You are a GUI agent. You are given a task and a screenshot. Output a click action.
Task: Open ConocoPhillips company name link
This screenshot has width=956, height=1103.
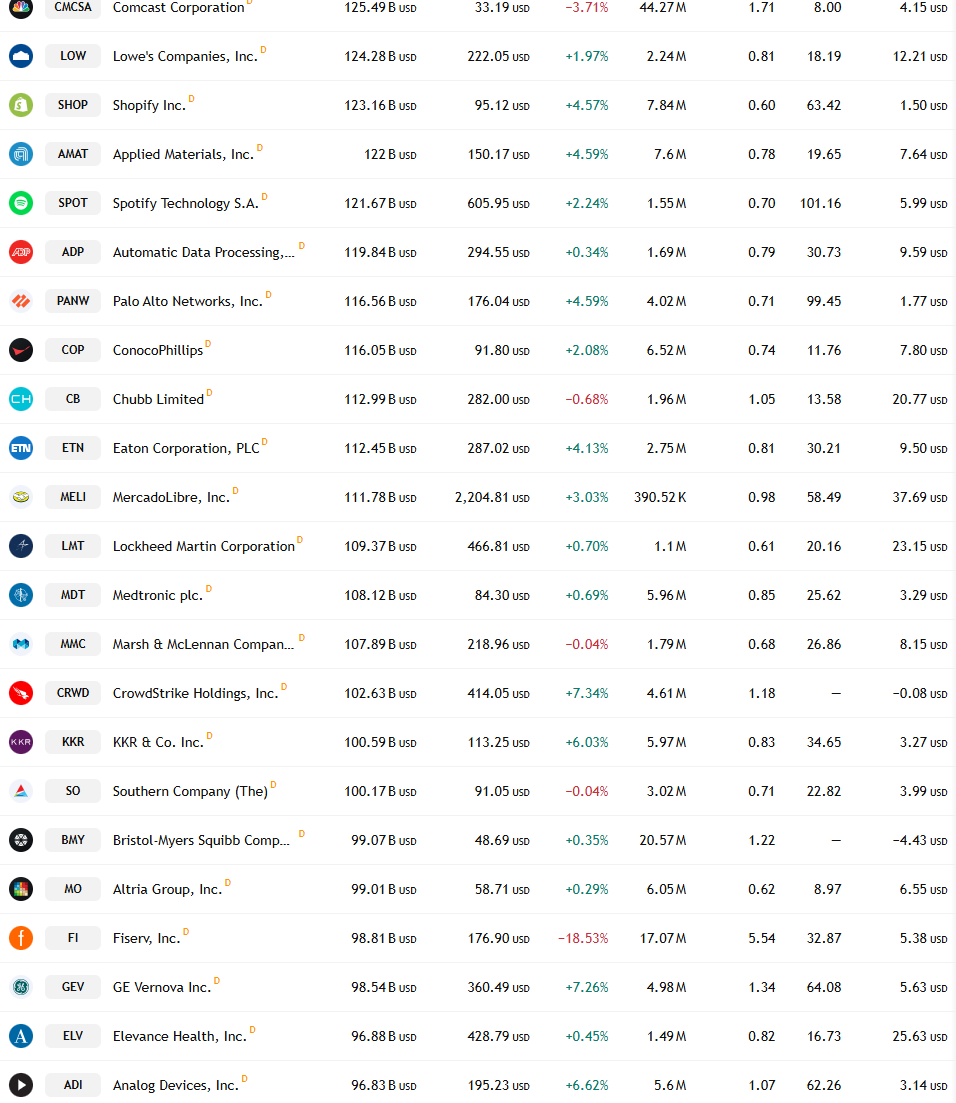(158, 350)
